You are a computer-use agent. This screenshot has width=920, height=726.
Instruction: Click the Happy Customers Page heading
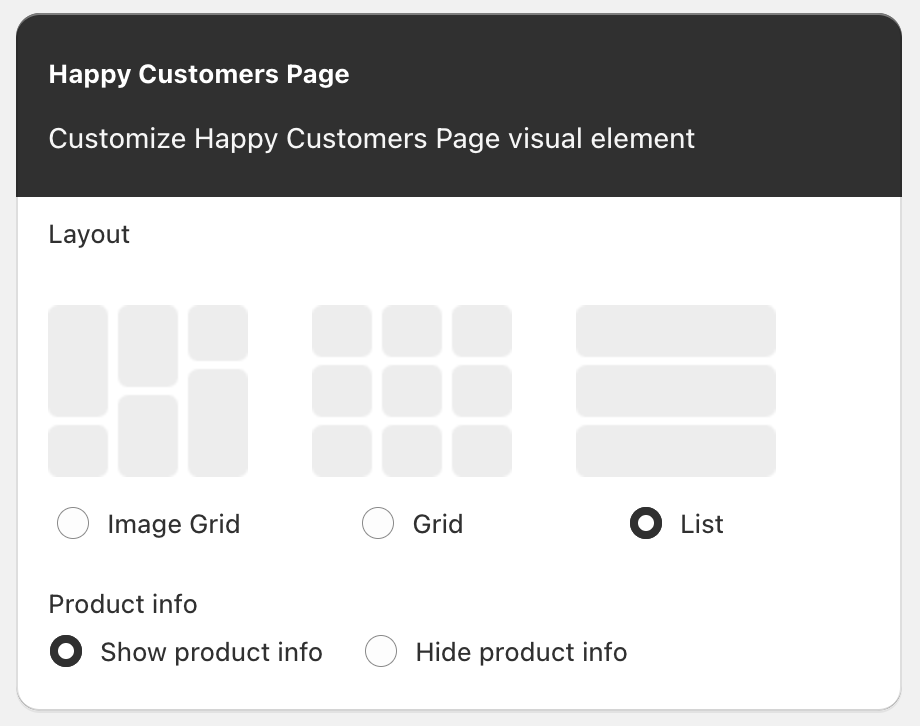(x=199, y=75)
